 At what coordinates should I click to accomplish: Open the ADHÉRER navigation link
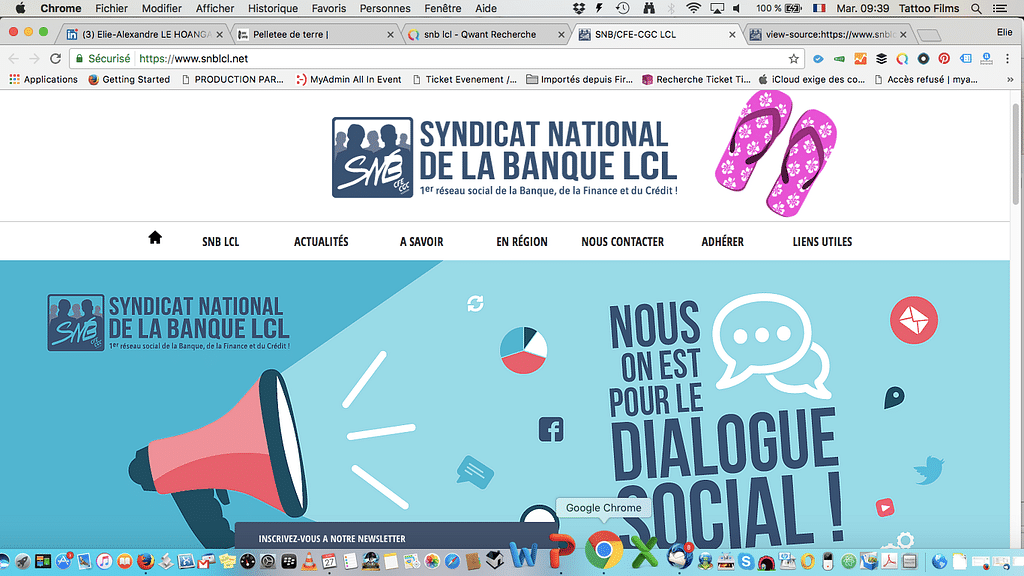click(722, 242)
